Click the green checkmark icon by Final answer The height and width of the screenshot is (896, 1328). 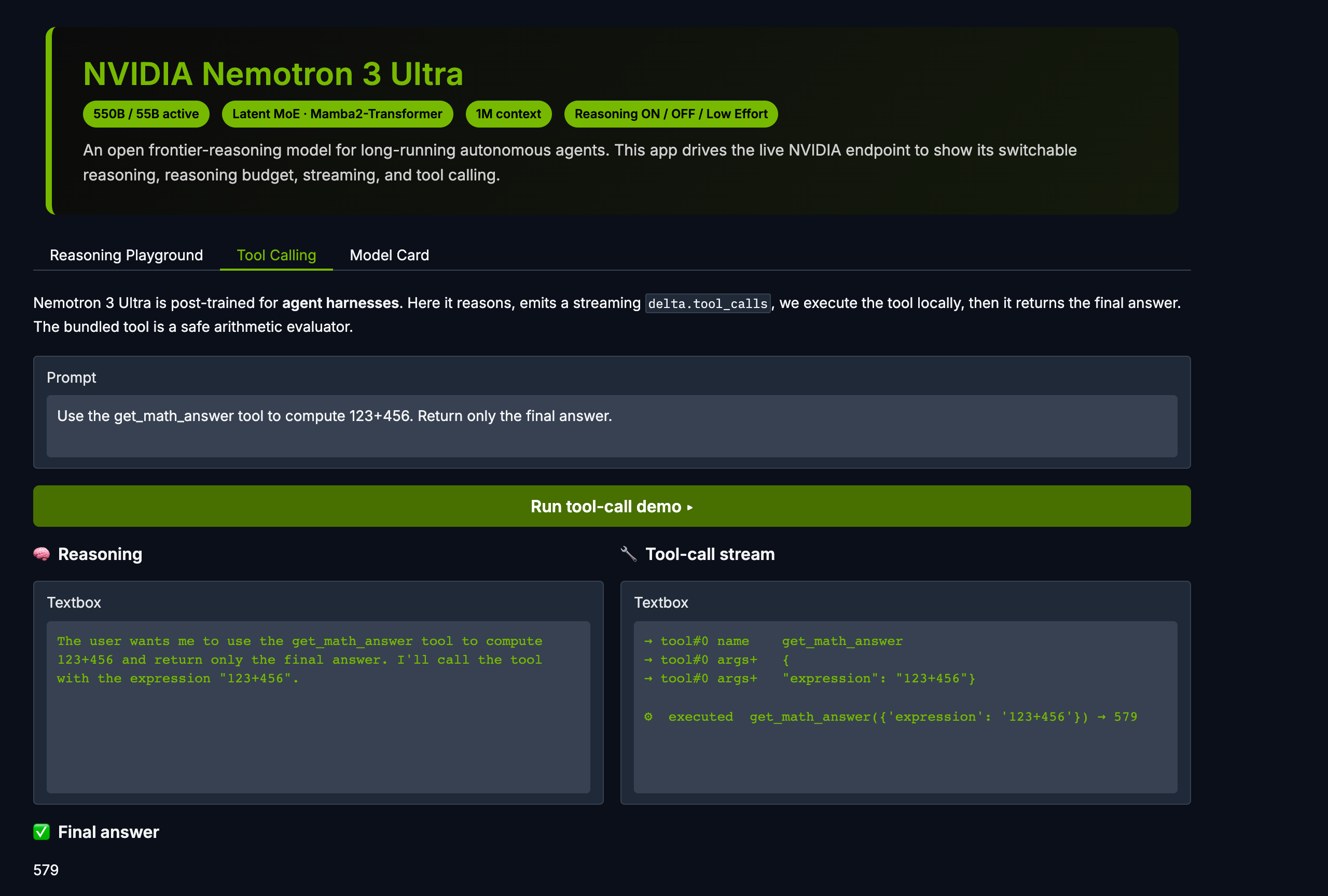pyautogui.click(x=41, y=832)
